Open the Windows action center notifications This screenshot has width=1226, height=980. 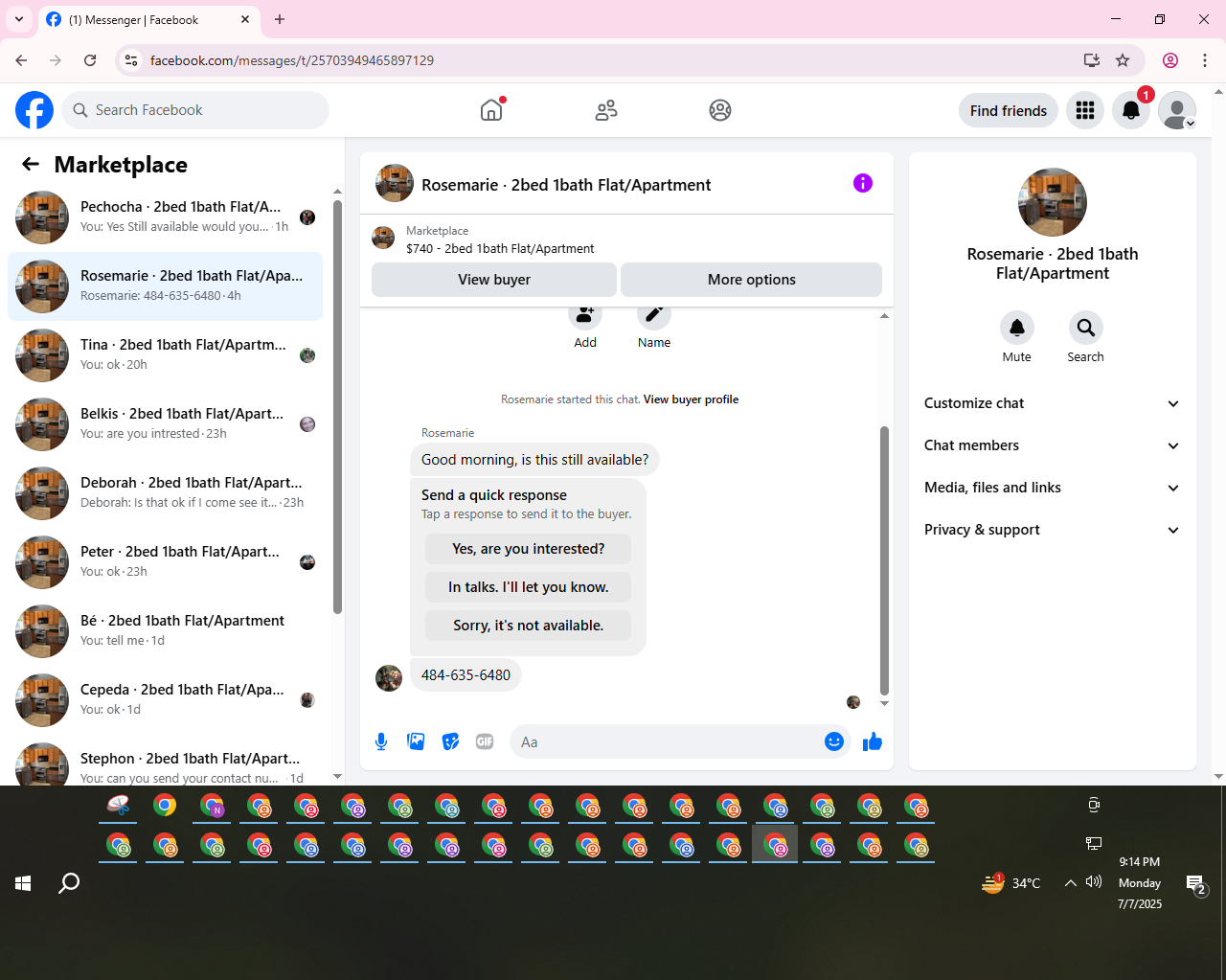[x=1196, y=884]
